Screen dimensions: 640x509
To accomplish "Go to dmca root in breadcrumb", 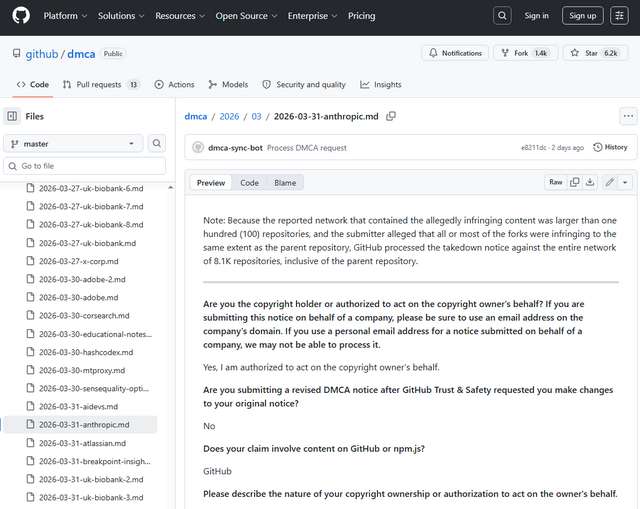I will (x=196, y=116).
